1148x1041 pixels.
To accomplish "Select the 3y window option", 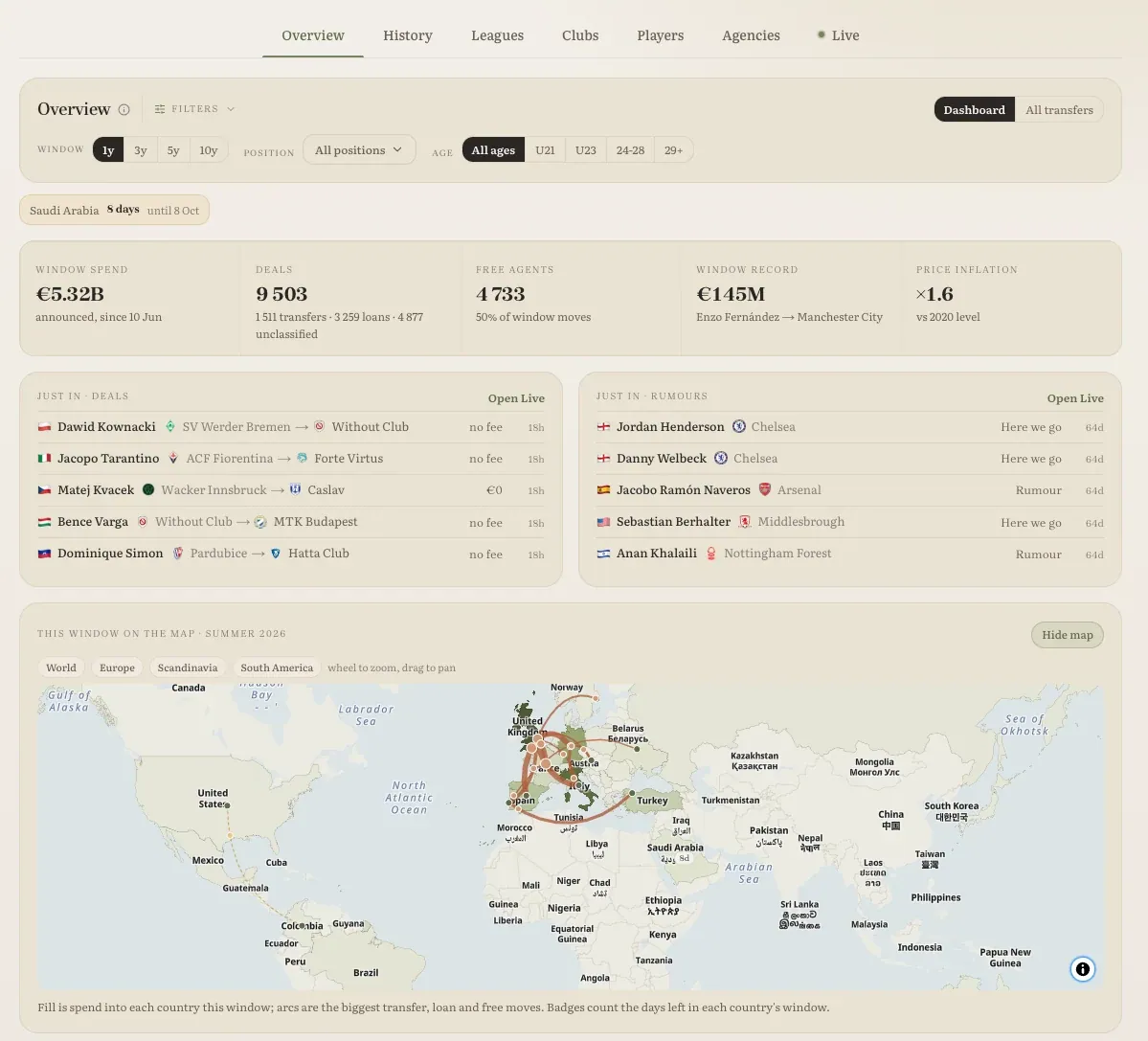I will click(x=141, y=150).
